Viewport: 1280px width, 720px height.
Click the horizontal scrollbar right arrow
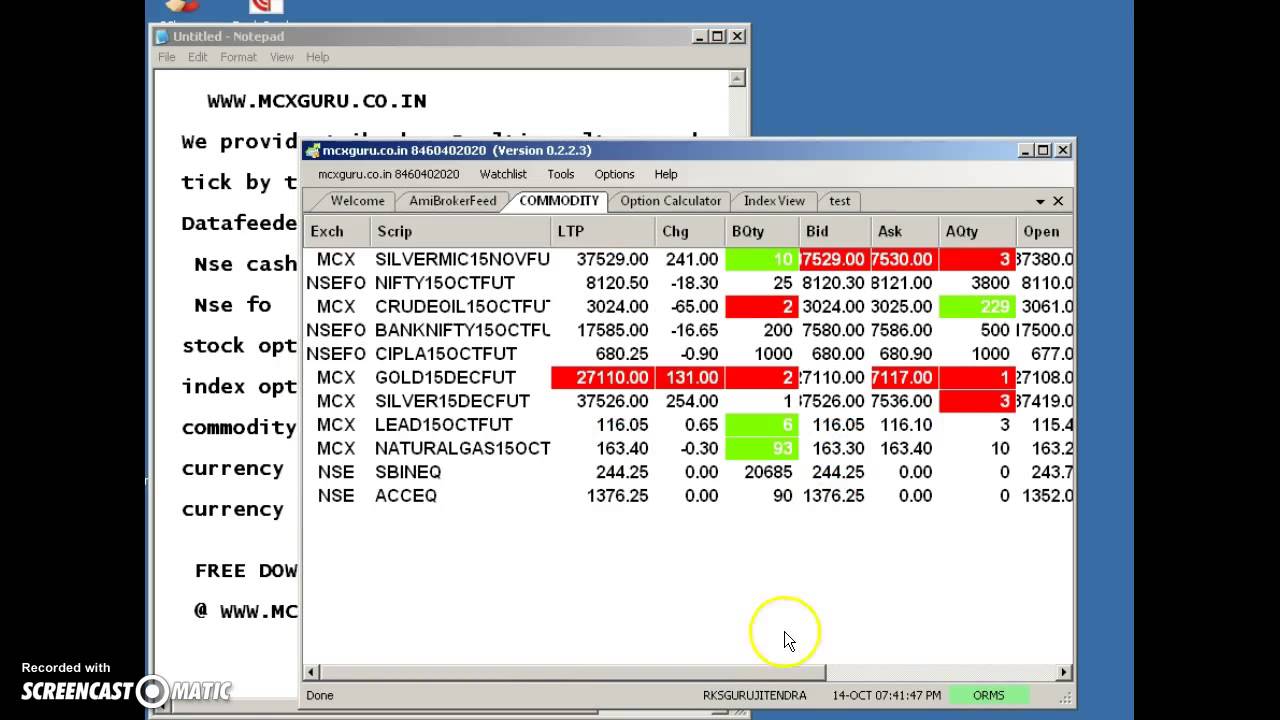1064,672
